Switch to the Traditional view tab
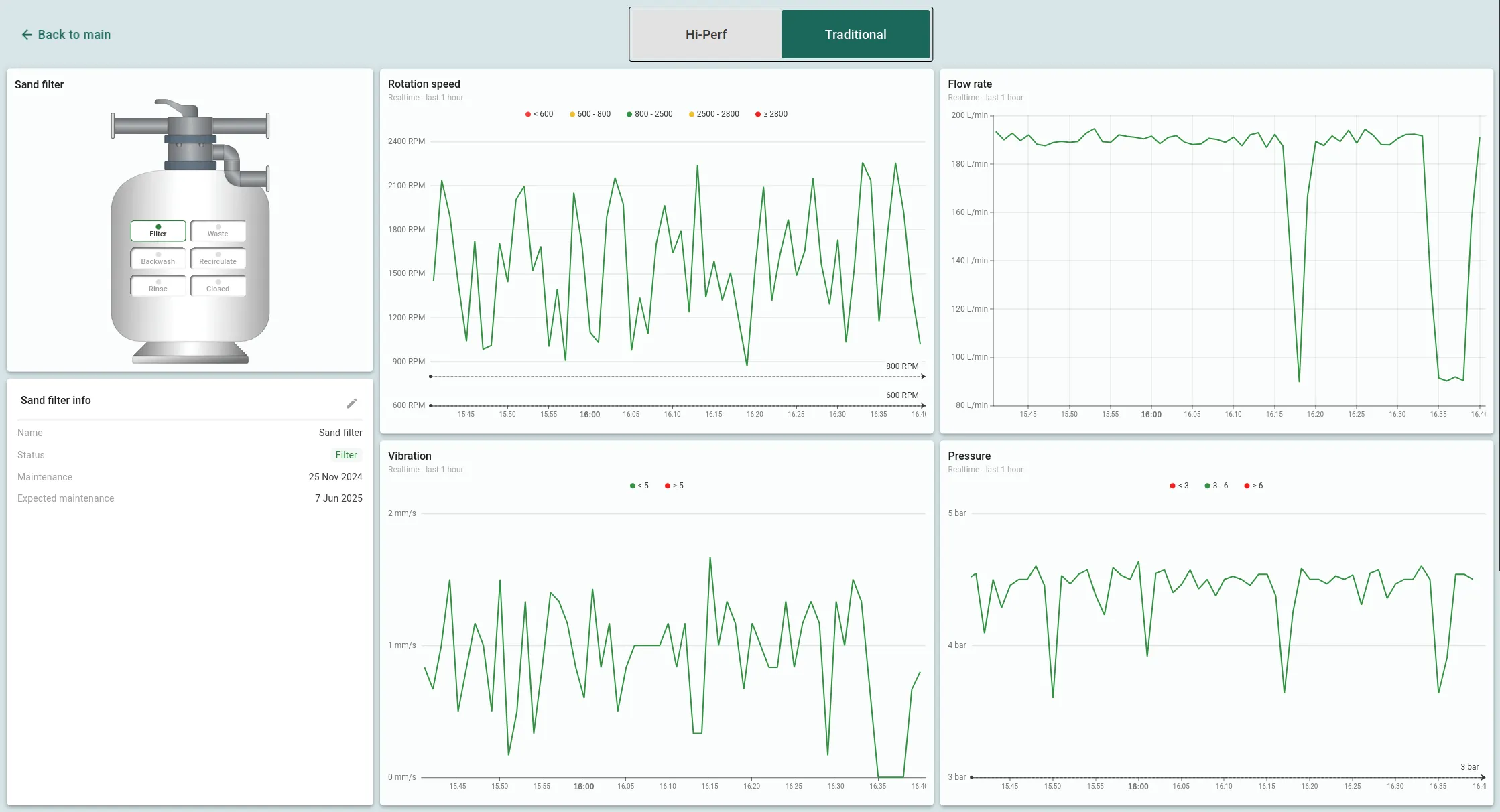 click(855, 35)
